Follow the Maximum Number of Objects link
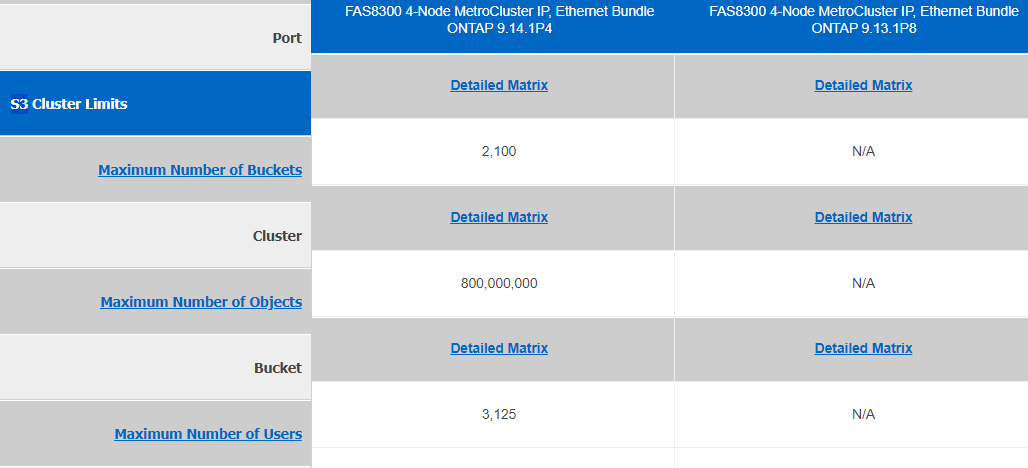 click(x=201, y=302)
